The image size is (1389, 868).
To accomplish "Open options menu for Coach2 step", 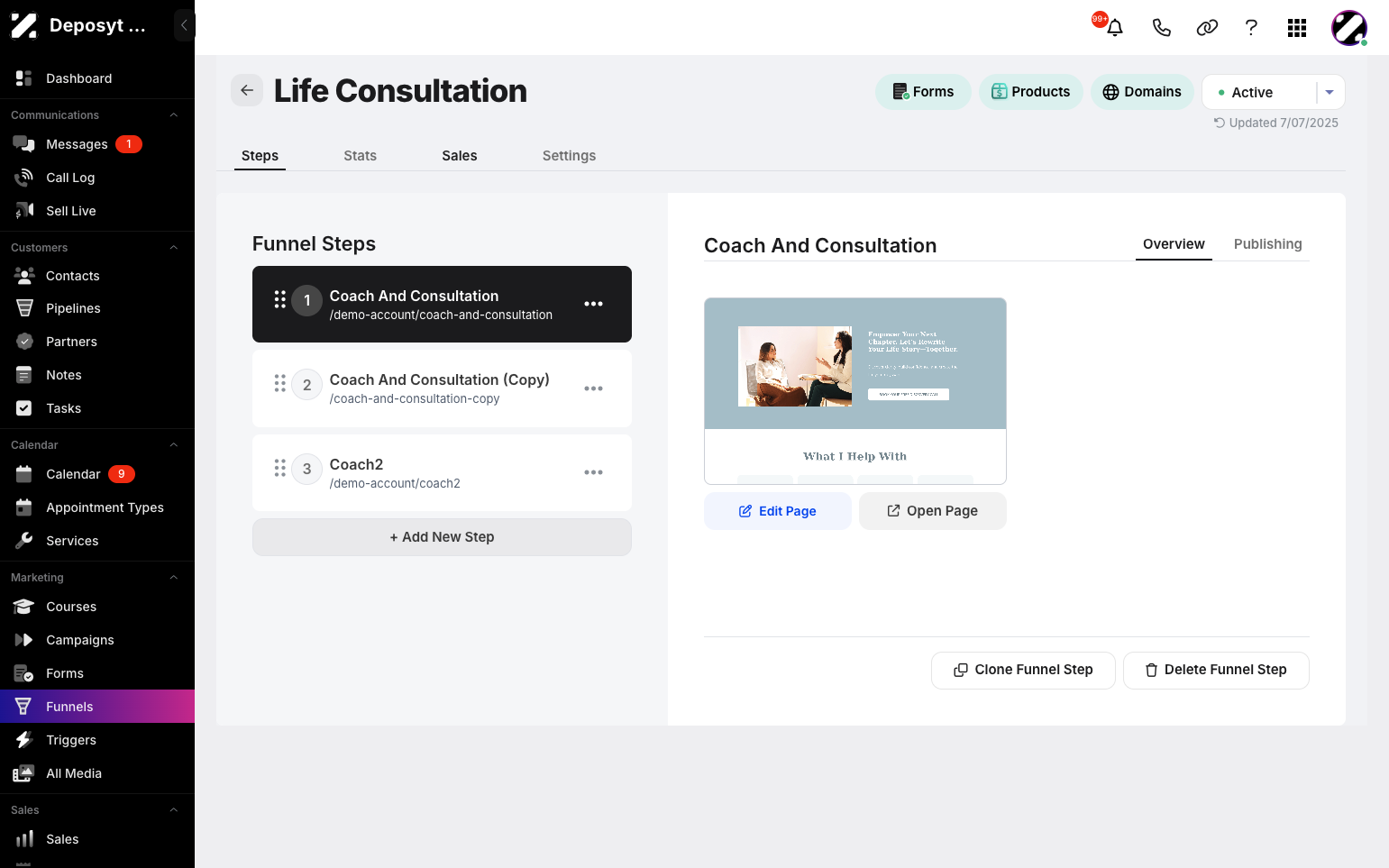I will [x=593, y=472].
